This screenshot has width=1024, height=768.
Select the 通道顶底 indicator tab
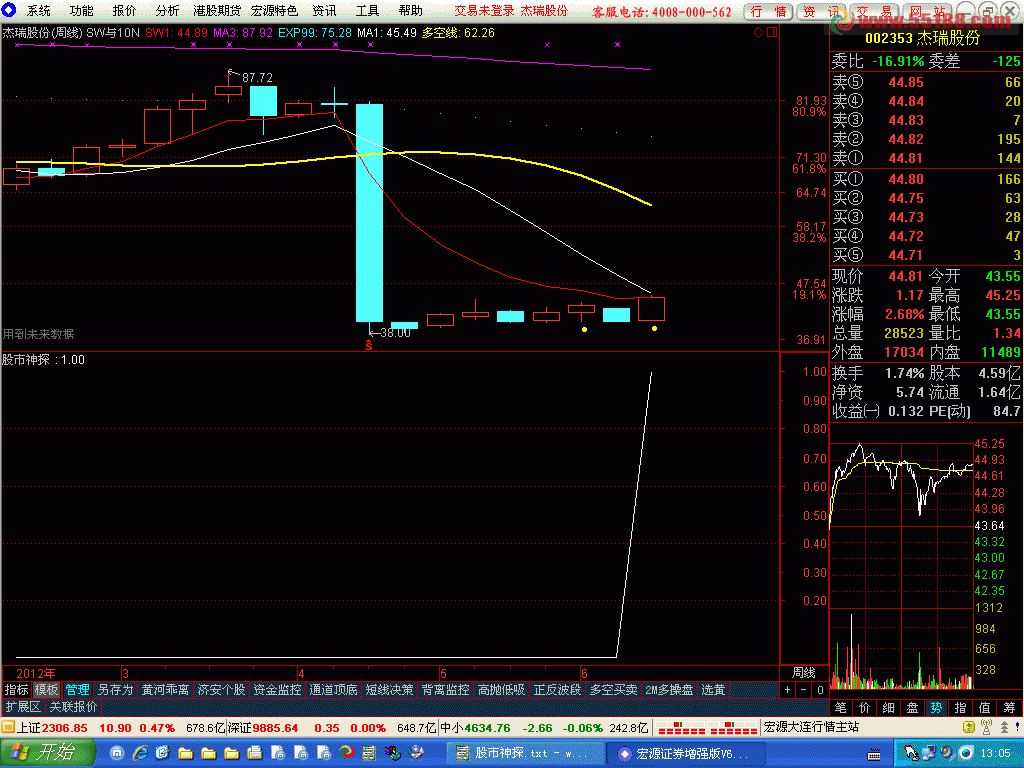333,690
